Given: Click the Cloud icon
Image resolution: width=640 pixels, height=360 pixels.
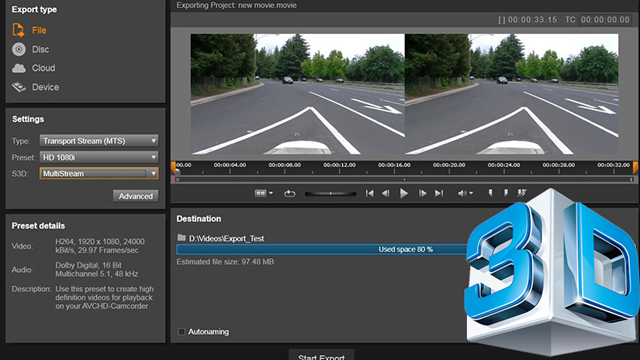Looking at the screenshot, I should (18, 68).
